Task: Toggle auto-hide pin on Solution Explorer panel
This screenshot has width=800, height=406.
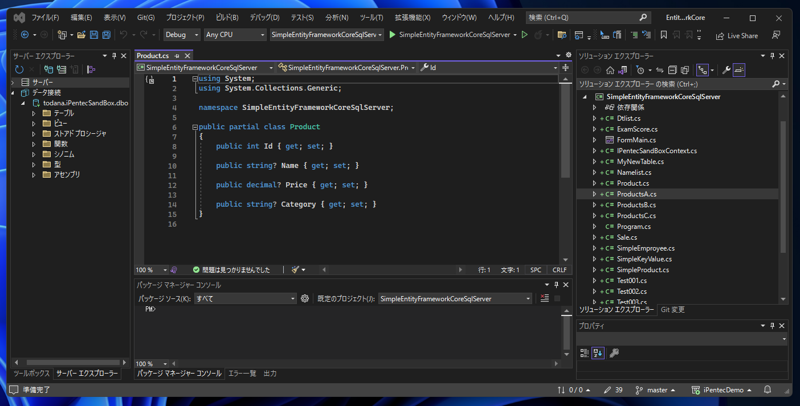Action: 772,56
